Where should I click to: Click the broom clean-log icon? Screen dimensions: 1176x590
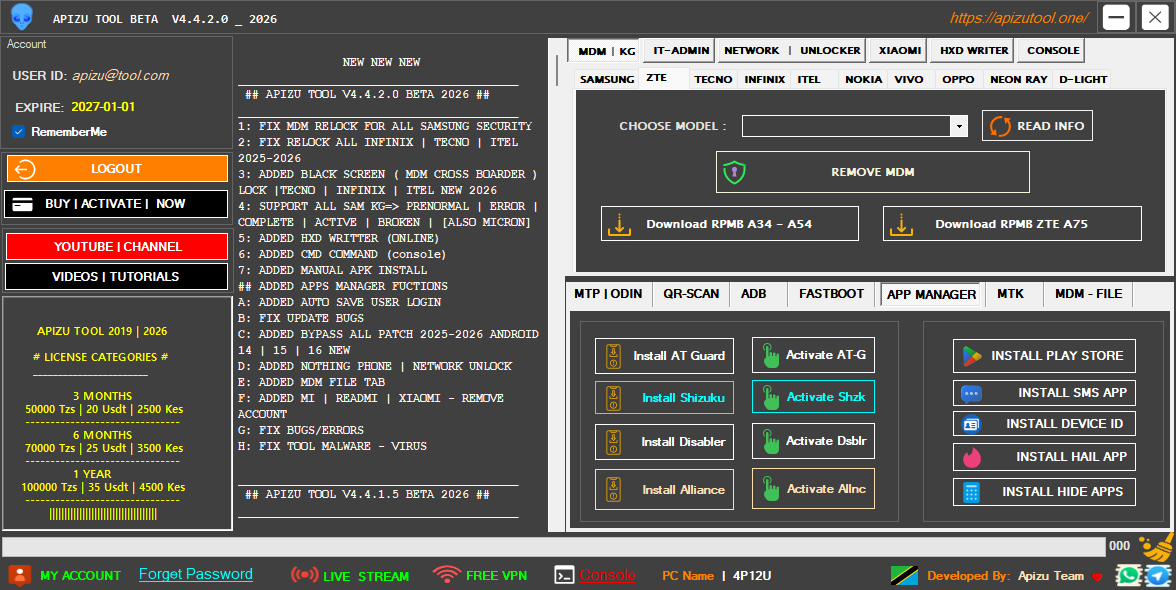[1157, 547]
